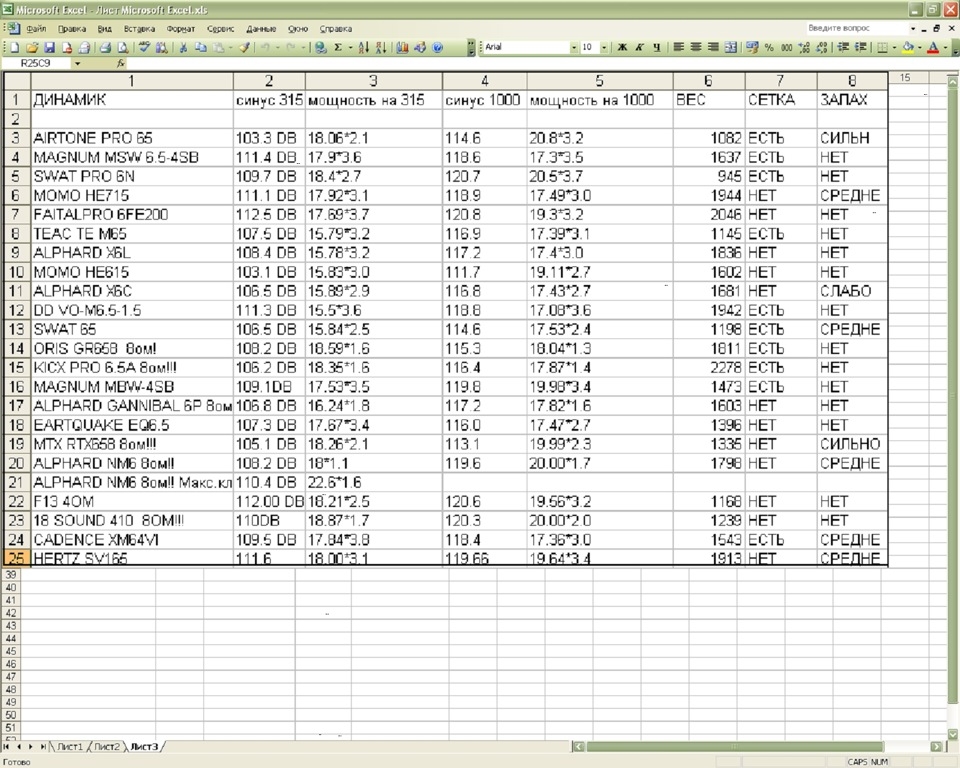Apply thousands separator 000 icon
The image size is (960, 768).
(786, 47)
